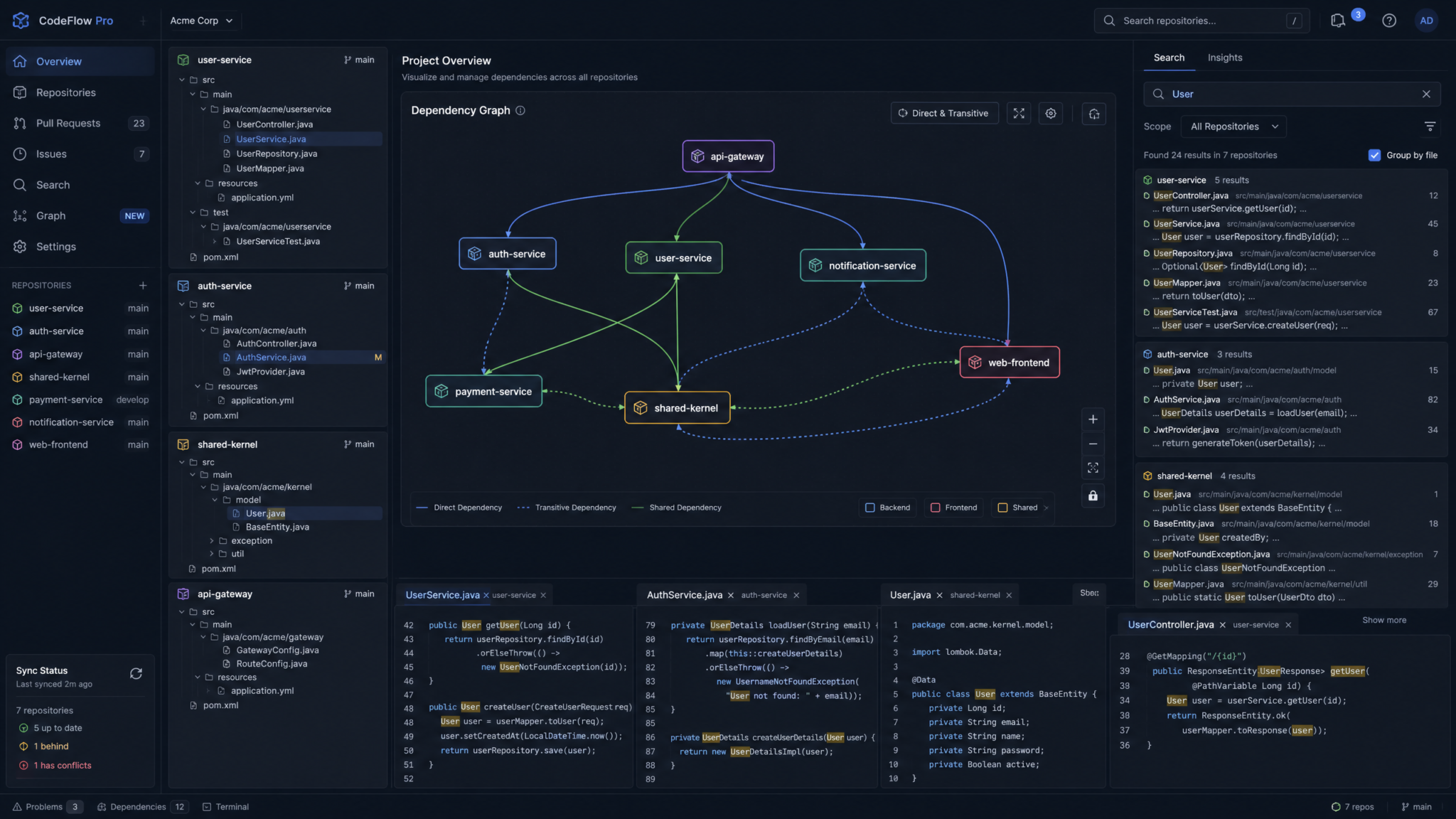Close the AuthService.java editor tab
1456x819 pixels.
click(730, 595)
